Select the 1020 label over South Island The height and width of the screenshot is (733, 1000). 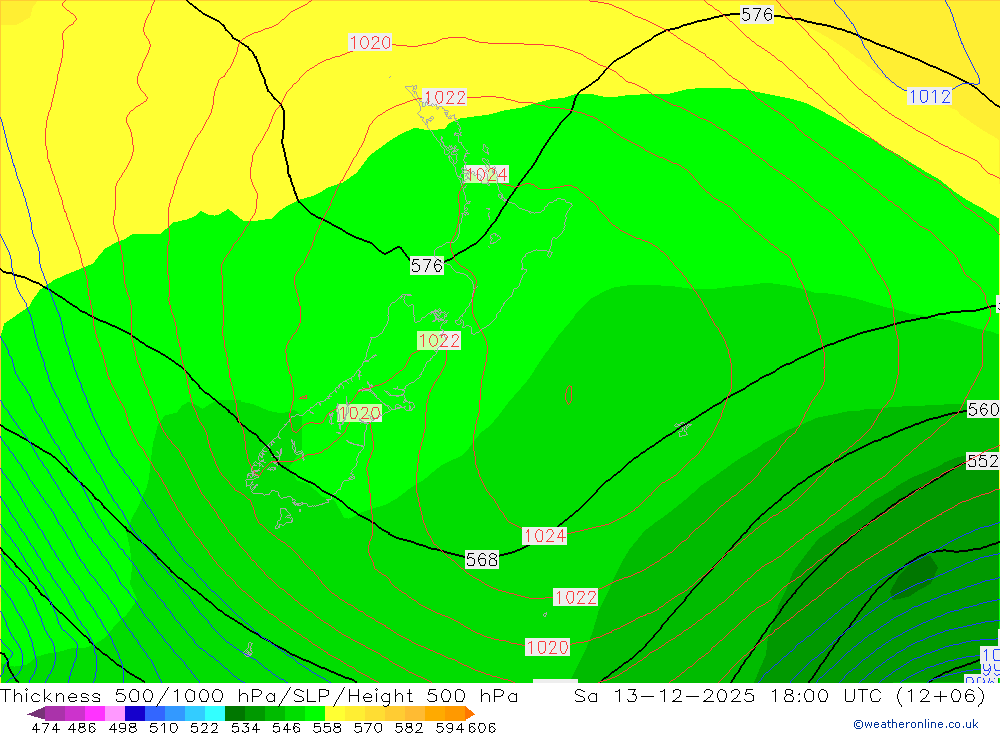(x=359, y=413)
